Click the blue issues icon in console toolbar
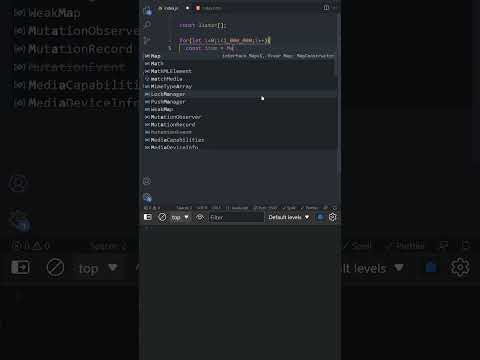The width and height of the screenshot is (480, 360). point(320,217)
